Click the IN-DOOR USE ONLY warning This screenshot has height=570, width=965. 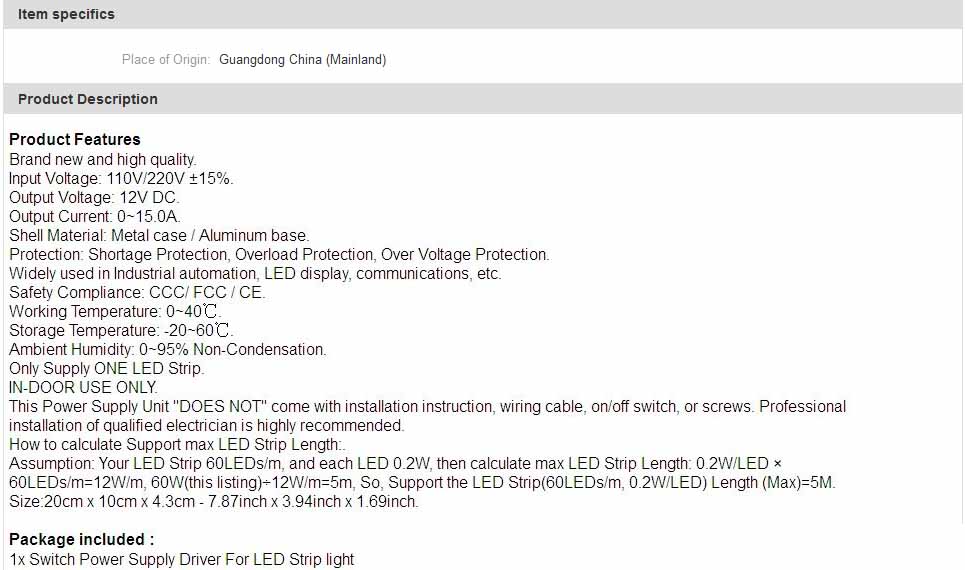pyautogui.click(x=83, y=387)
